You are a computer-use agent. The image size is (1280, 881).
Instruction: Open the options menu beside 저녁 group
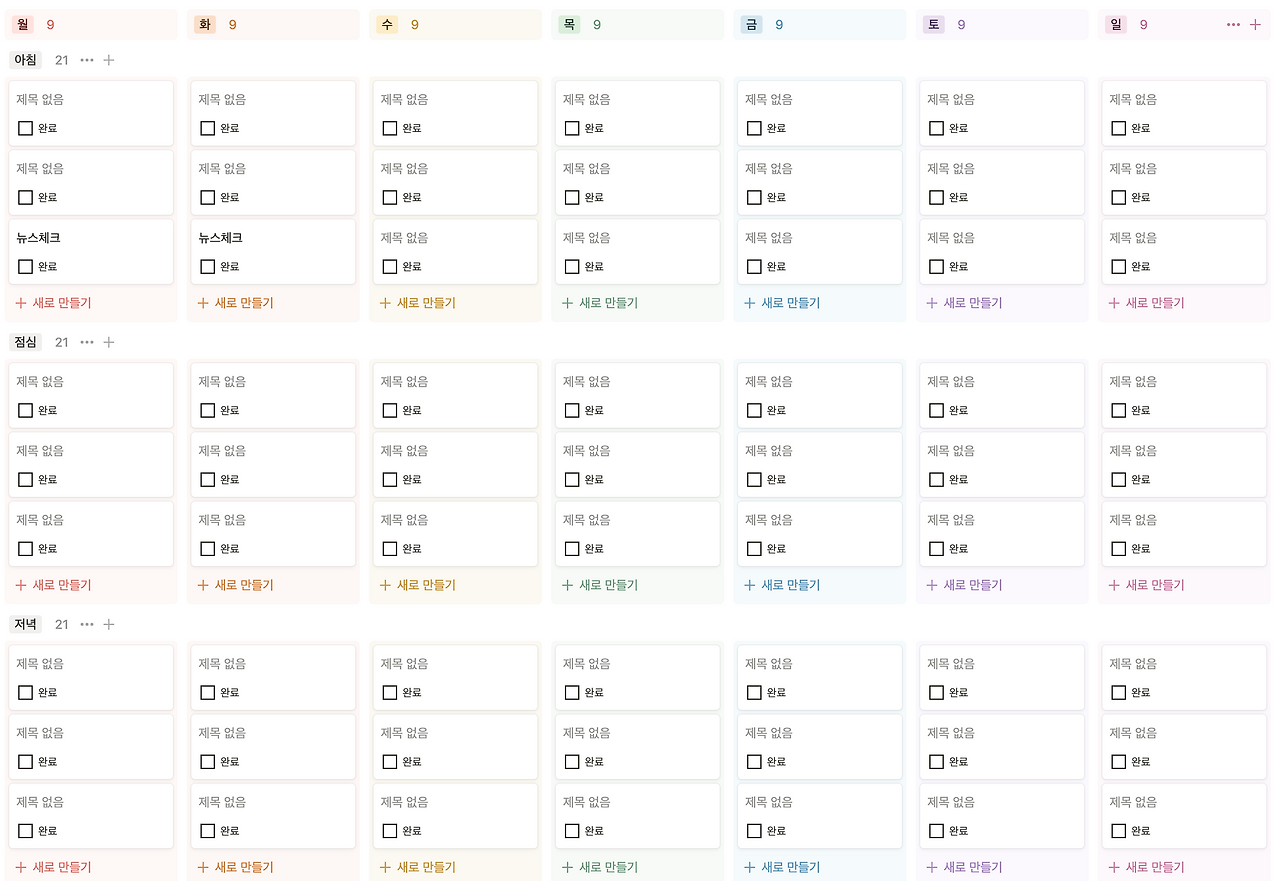[x=86, y=624]
